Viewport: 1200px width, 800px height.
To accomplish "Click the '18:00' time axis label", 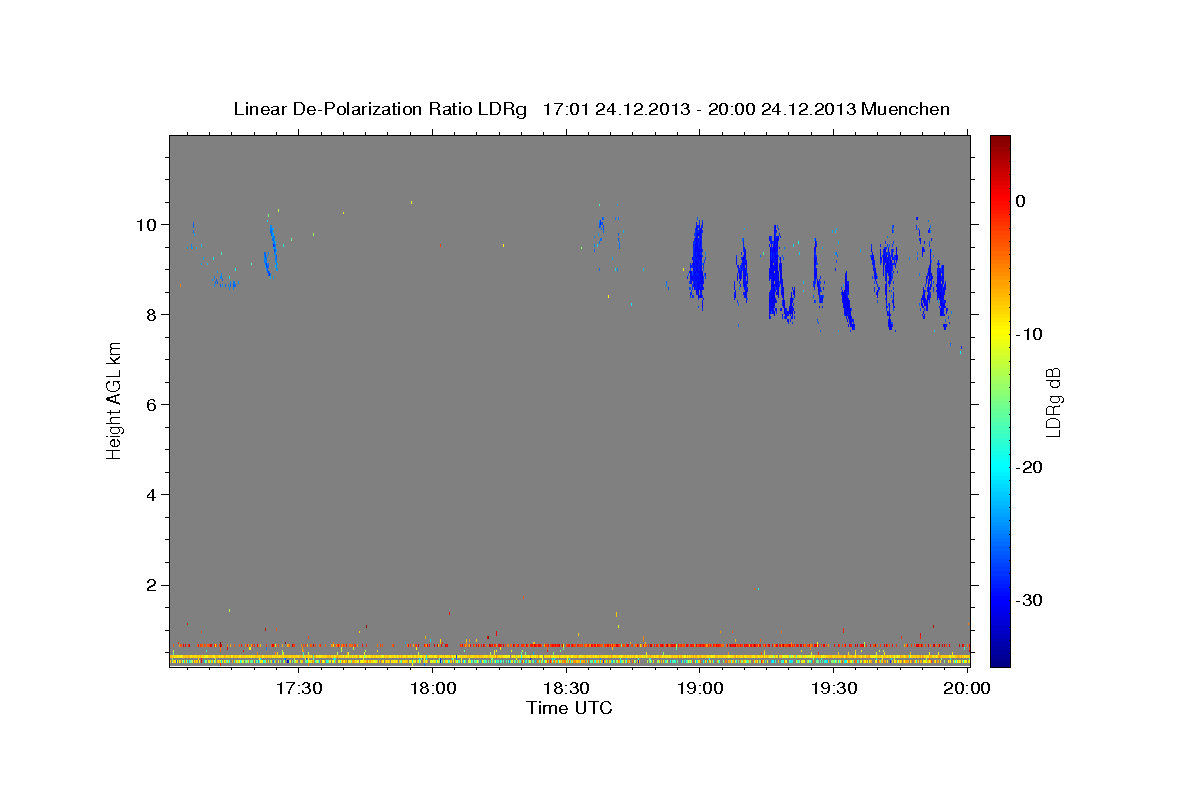I will point(433,688).
